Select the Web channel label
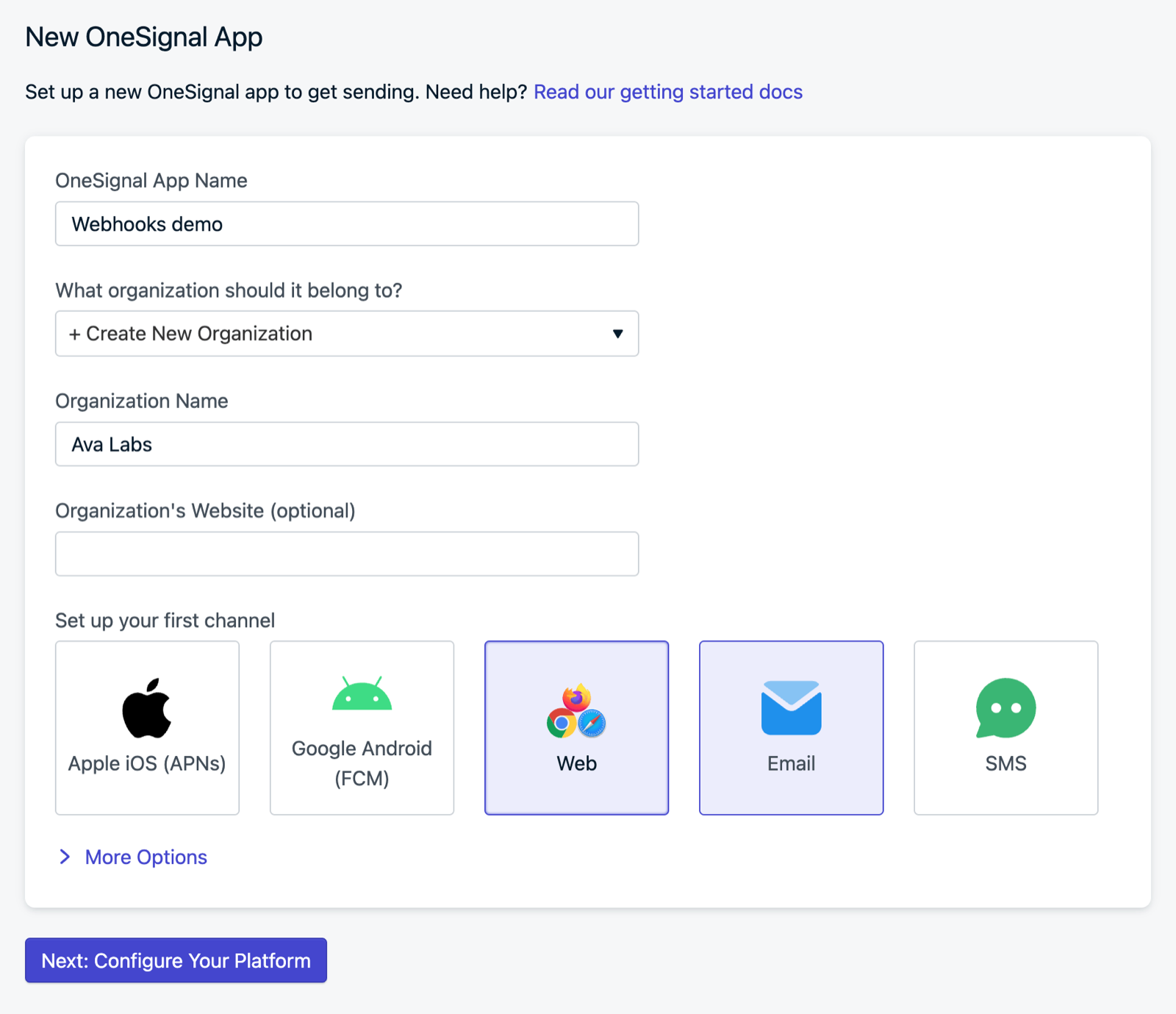Image resolution: width=1176 pixels, height=1014 pixels. (576, 763)
